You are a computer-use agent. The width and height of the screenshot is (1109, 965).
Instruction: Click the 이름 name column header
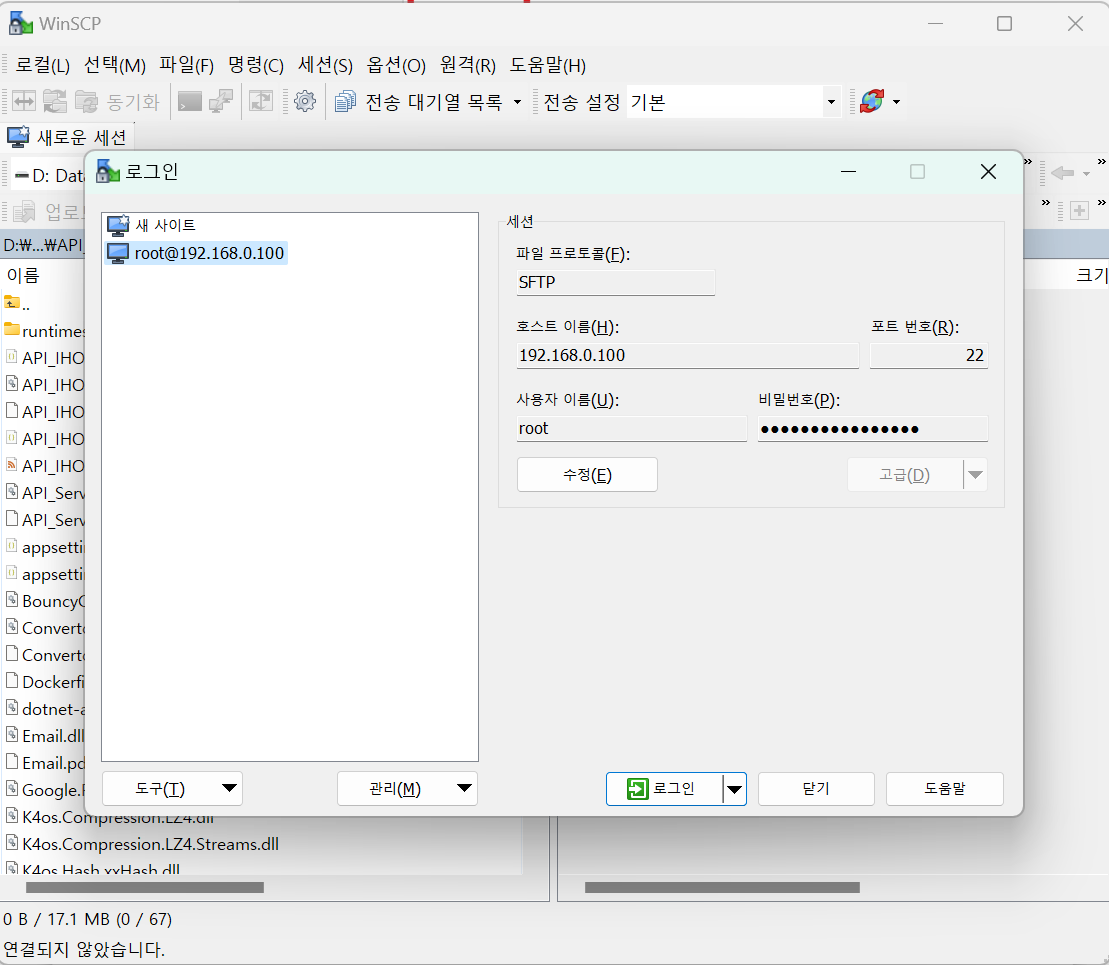coord(23,275)
